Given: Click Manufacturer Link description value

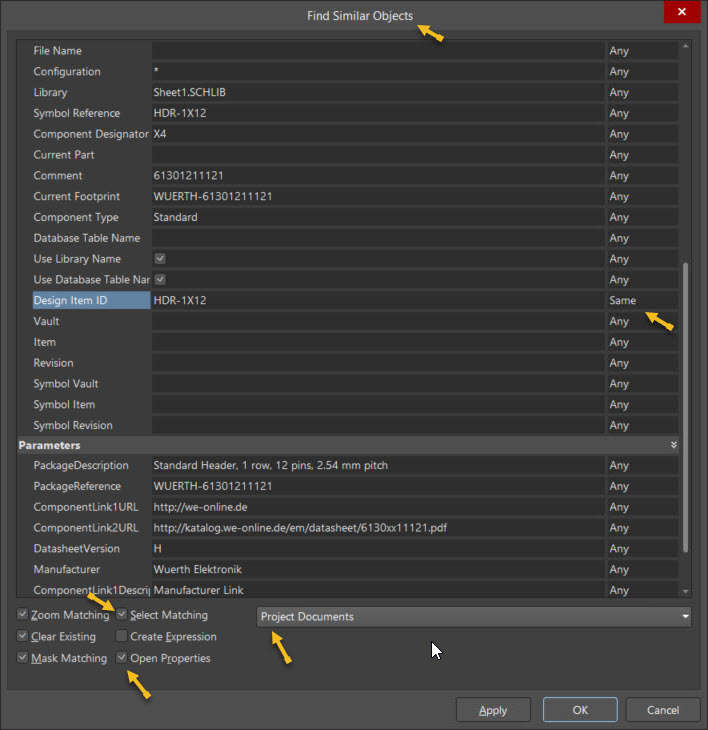Looking at the screenshot, I should 378,590.
